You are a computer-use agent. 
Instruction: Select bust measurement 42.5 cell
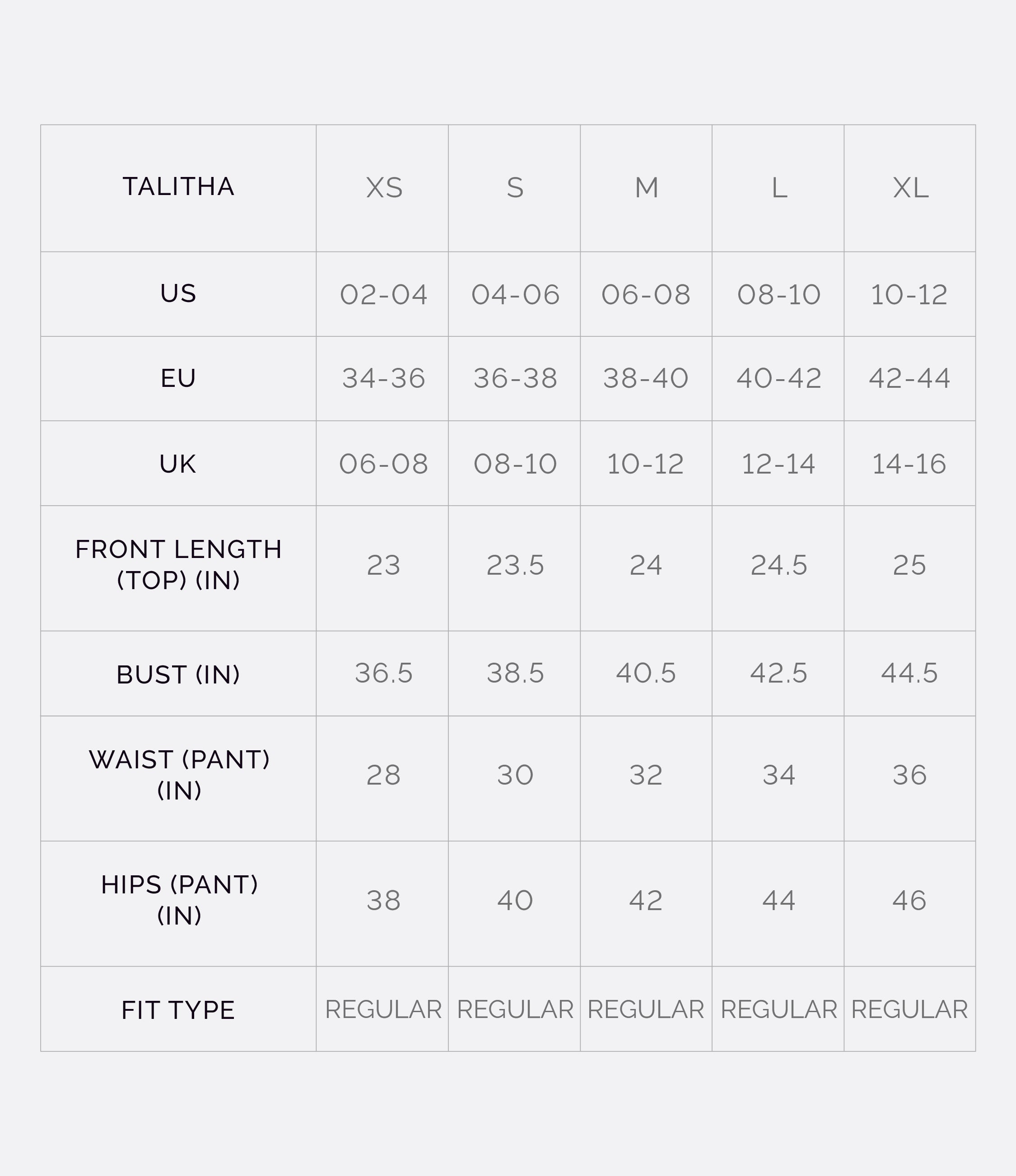778,673
